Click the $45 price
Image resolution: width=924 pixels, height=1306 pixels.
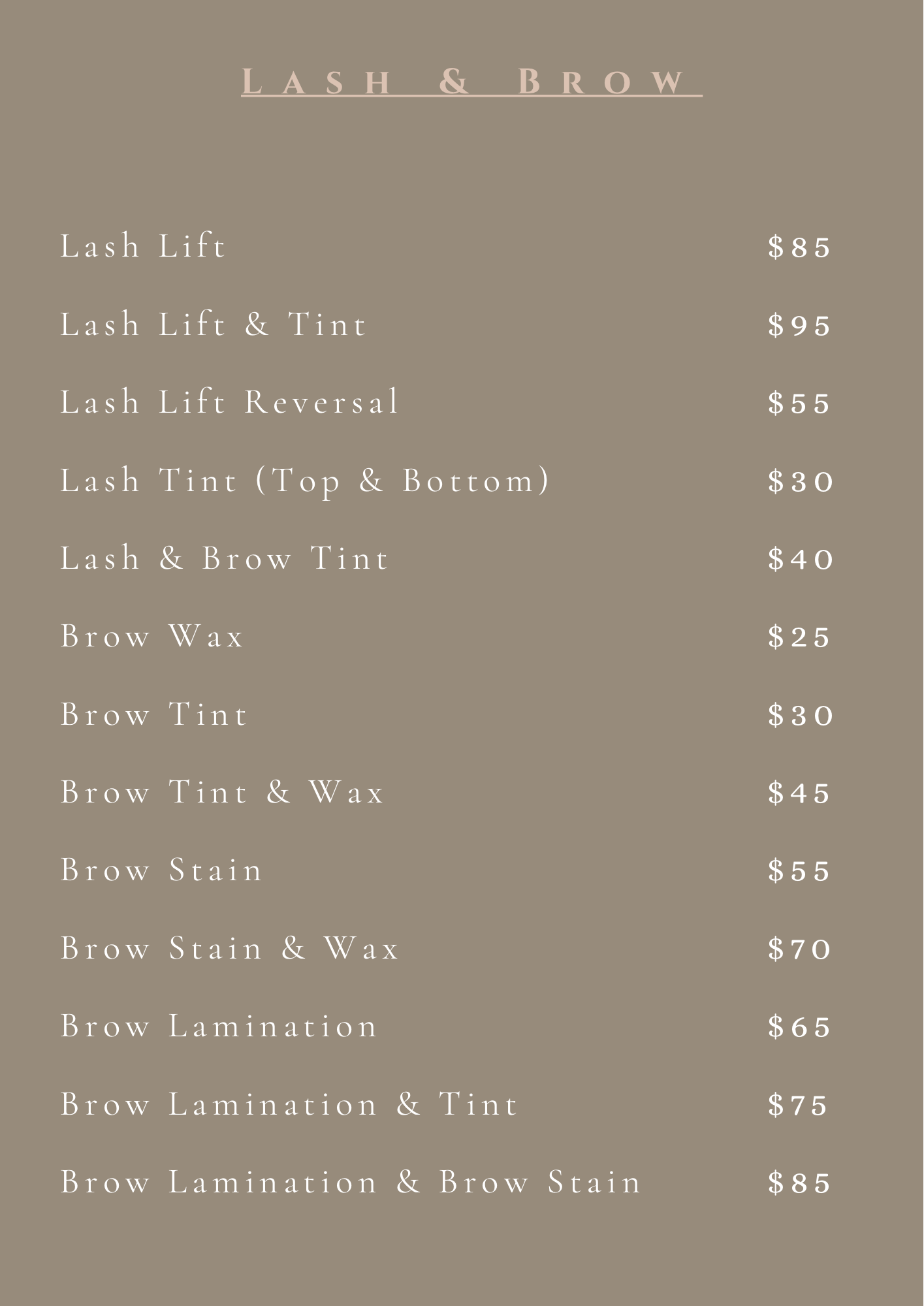[799, 793]
